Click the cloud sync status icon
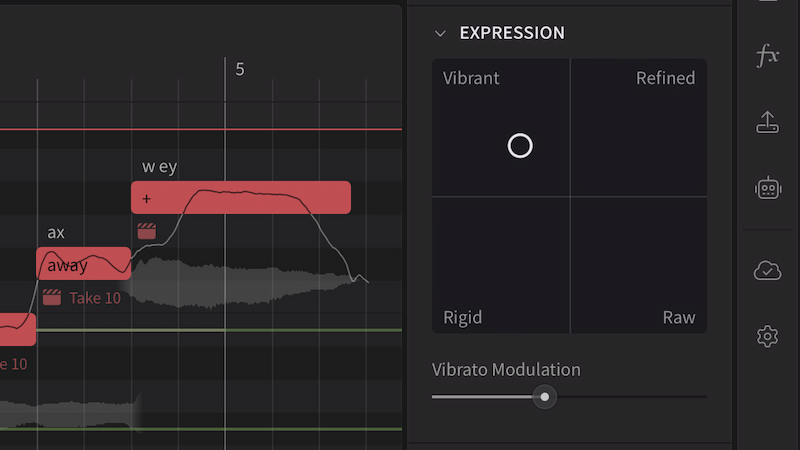The width and height of the screenshot is (800, 450). click(767, 270)
